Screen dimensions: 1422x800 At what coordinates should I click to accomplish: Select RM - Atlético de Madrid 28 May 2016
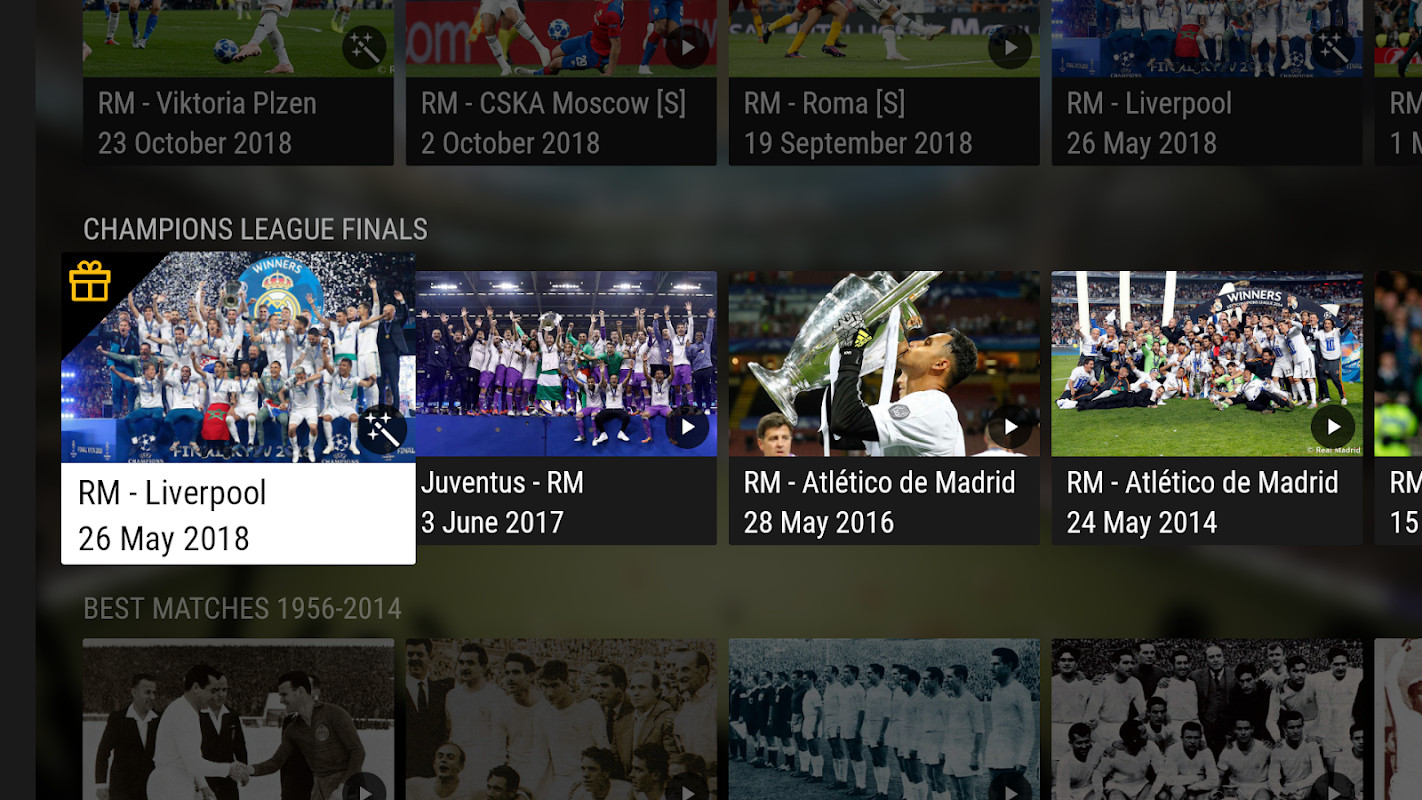click(884, 501)
